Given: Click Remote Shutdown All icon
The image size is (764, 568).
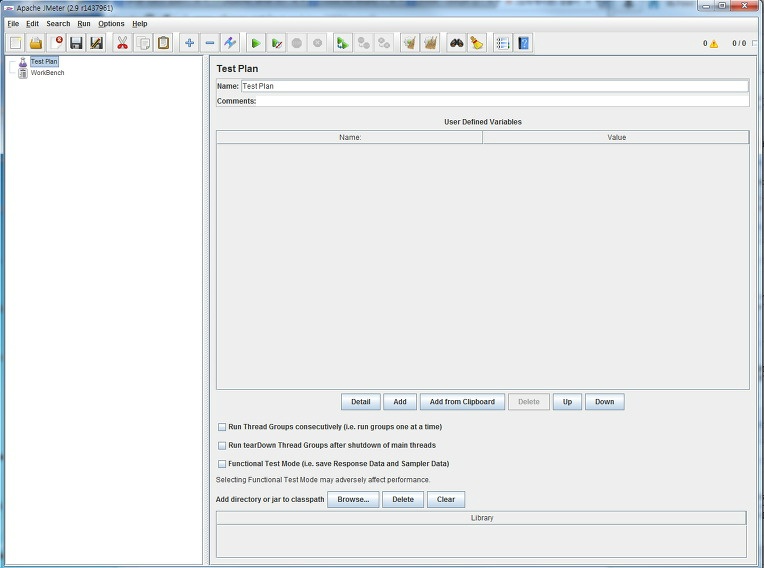Looking at the screenshot, I should [384, 43].
